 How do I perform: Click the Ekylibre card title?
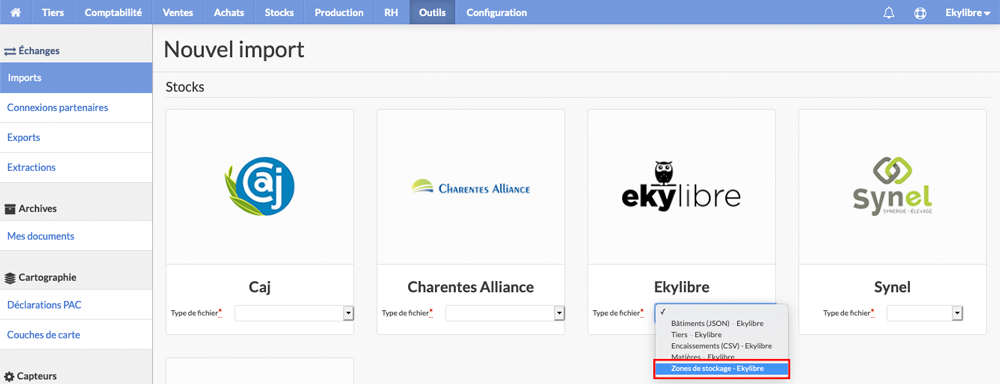(x=681, y=287)
